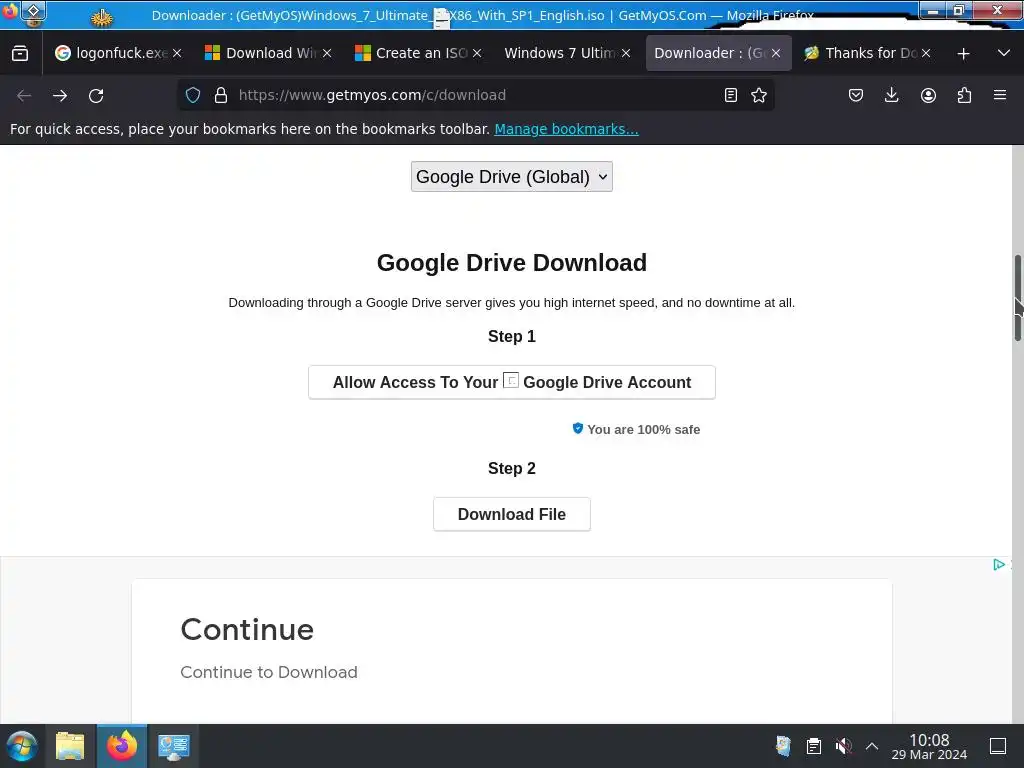Viewport: 1024px width, 768px height.
Task: Close the Create an ISO tab
Action: click(x=477, y=53)
